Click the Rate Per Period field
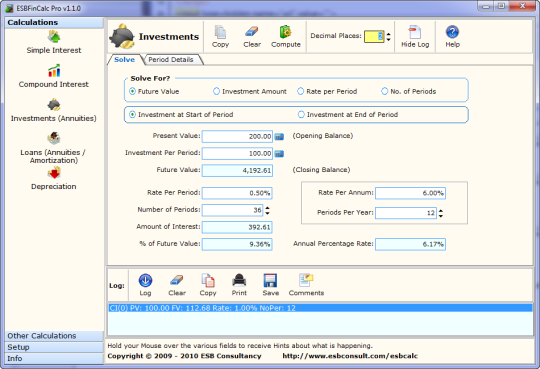 click(237, 193)
